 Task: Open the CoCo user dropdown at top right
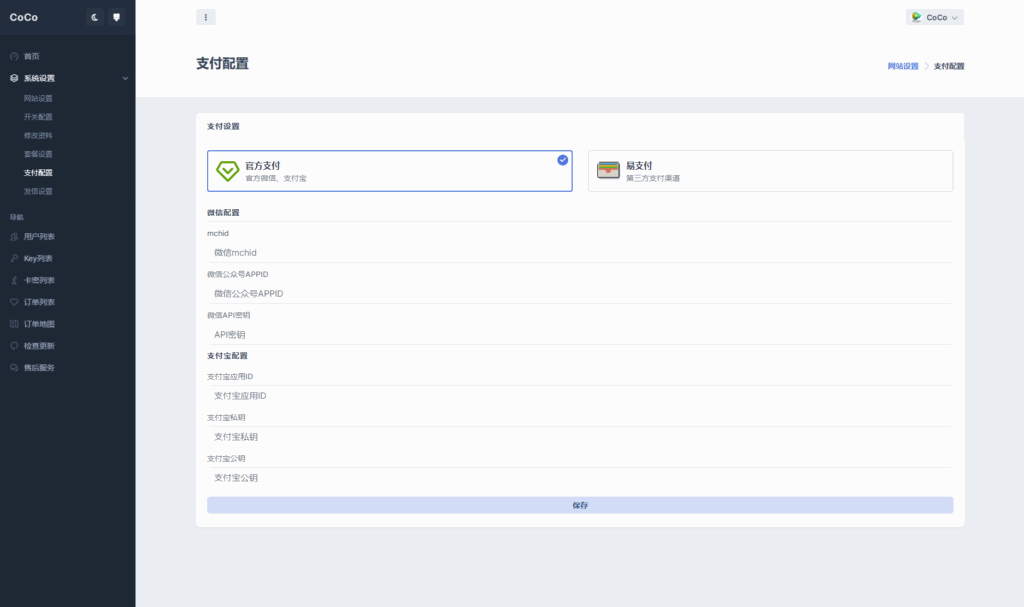coord(934,17)
